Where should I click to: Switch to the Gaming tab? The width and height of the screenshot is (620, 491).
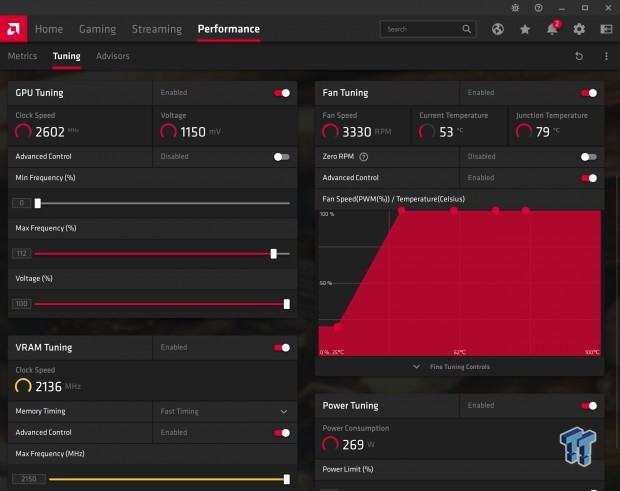(x=97, y=29)
